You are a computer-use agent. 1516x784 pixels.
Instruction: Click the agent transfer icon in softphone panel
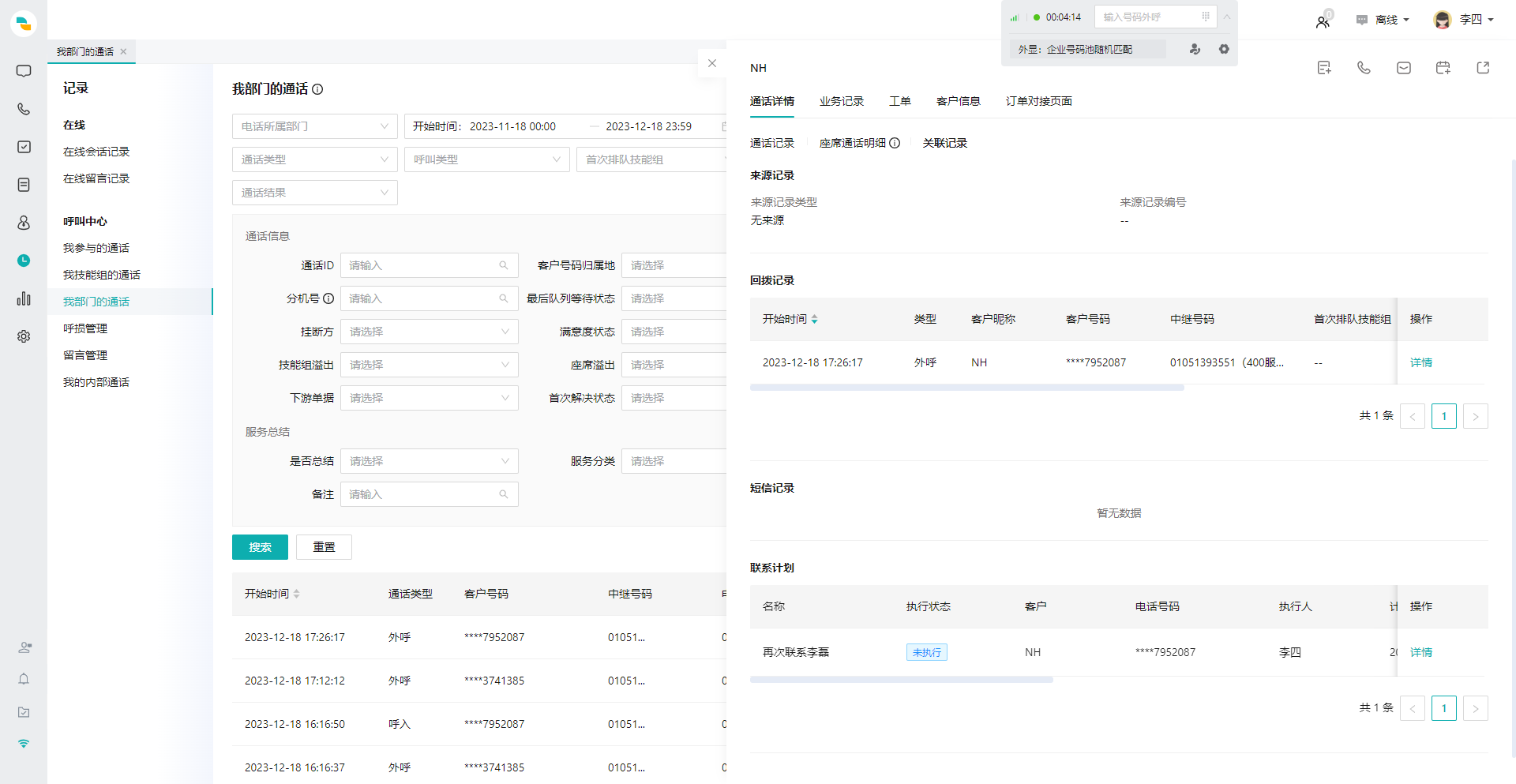click(1195, 49)
